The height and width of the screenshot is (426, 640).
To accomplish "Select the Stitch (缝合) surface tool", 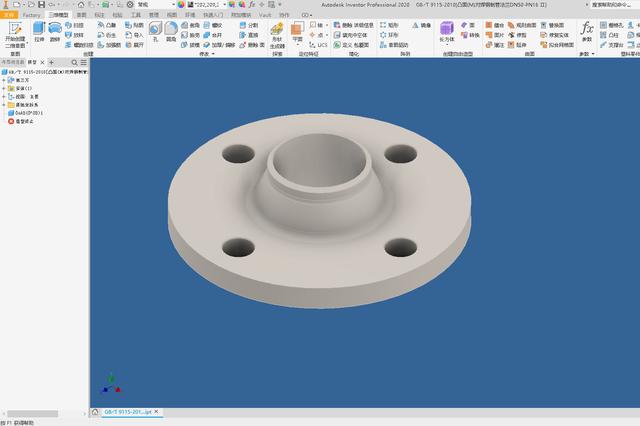I will 495,25.
